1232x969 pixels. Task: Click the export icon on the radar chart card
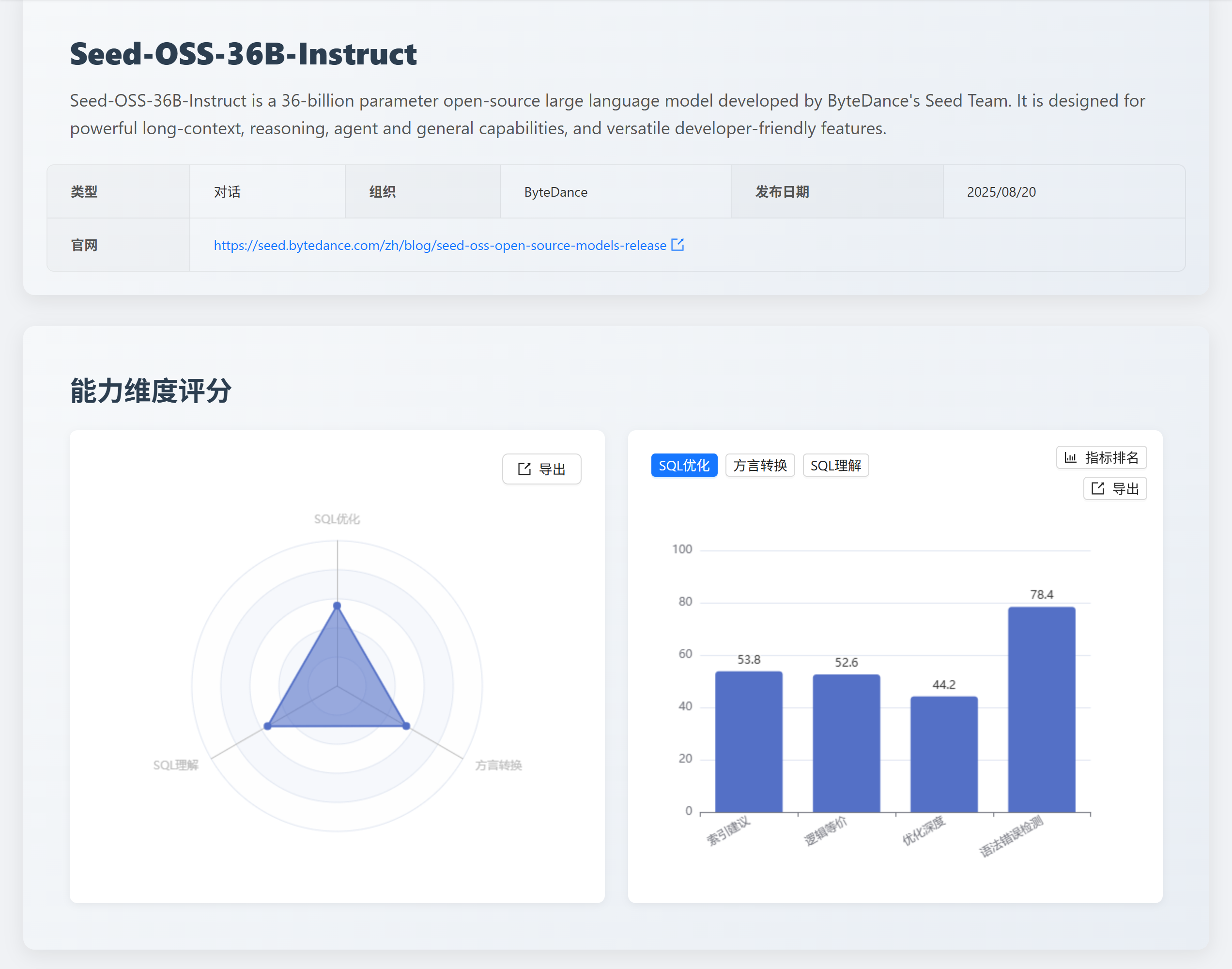[524, 469]
